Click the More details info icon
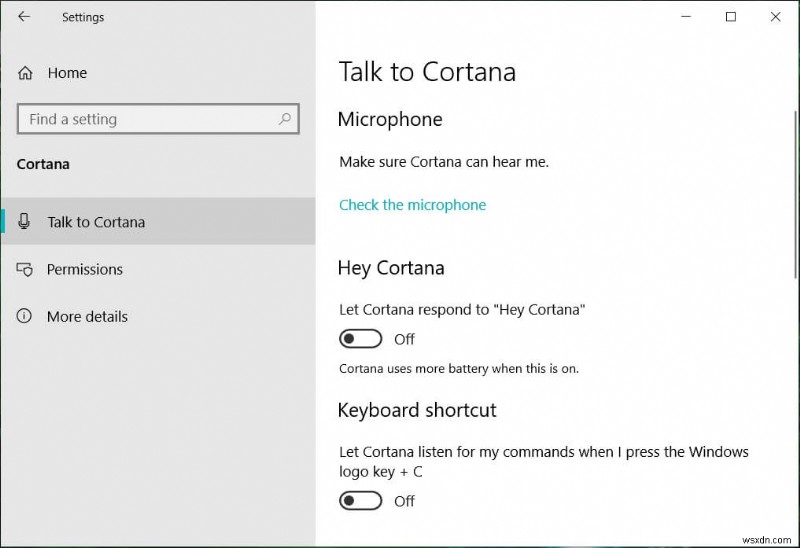The height and width of the screenshot is (548, 800). pos(24,316)
